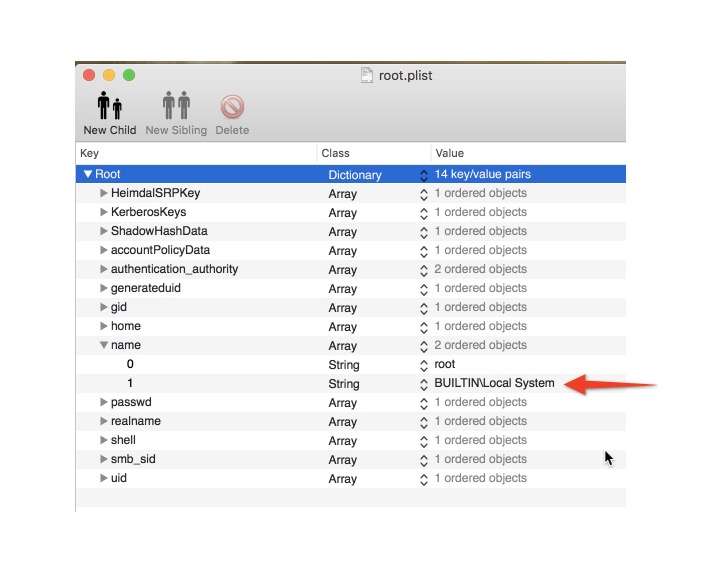Viewport: 701px width, 573px height.
Task: Expand the ShadowHashData array
Action: click(x=104, y=231)
